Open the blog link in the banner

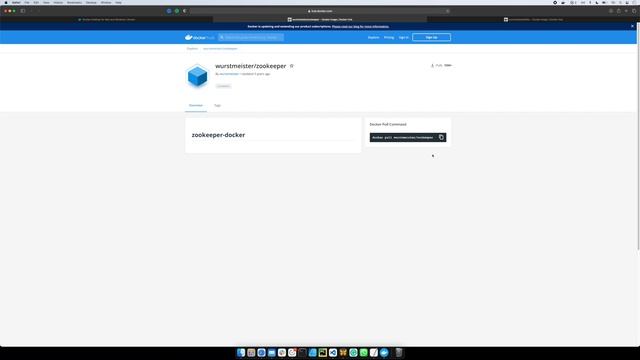pyautogui.click(x=360, y=27)
